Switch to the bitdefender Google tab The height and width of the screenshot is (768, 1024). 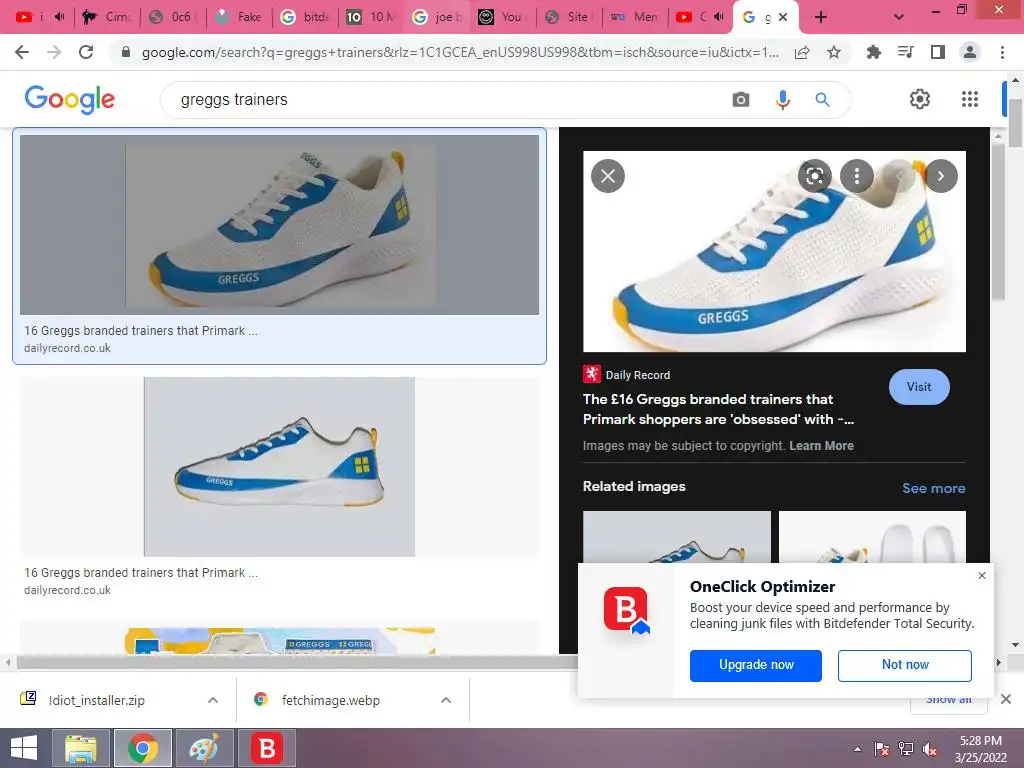click(305, 17)
